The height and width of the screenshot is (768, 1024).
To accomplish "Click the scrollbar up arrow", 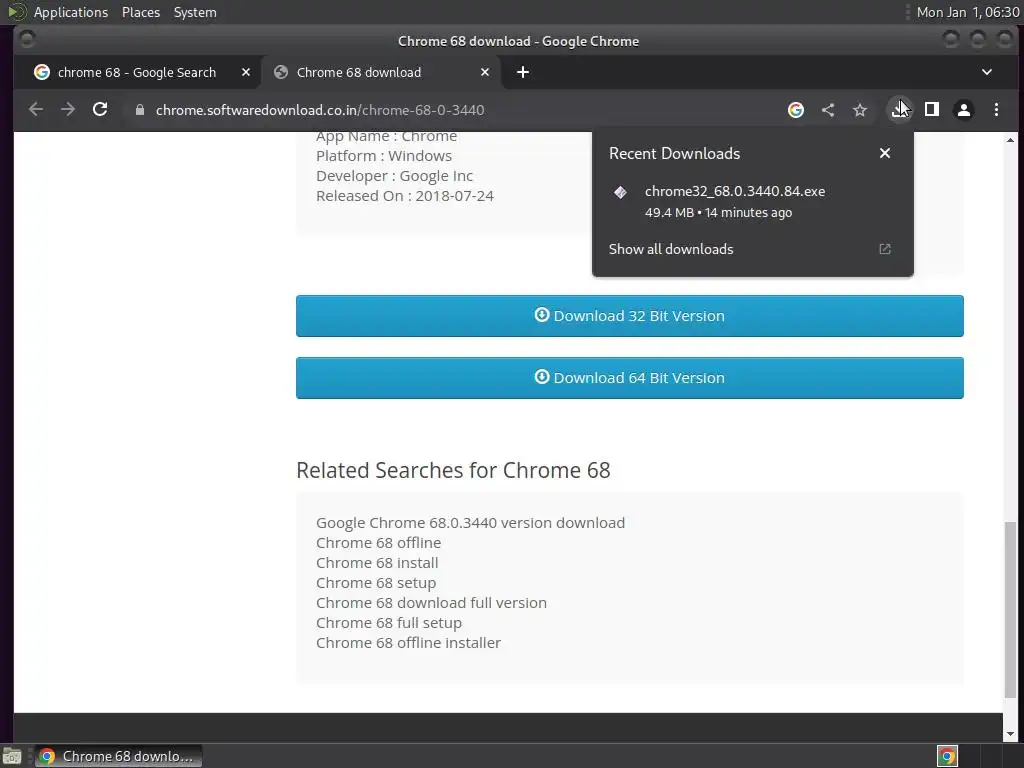I will (x=1010, y=140).
